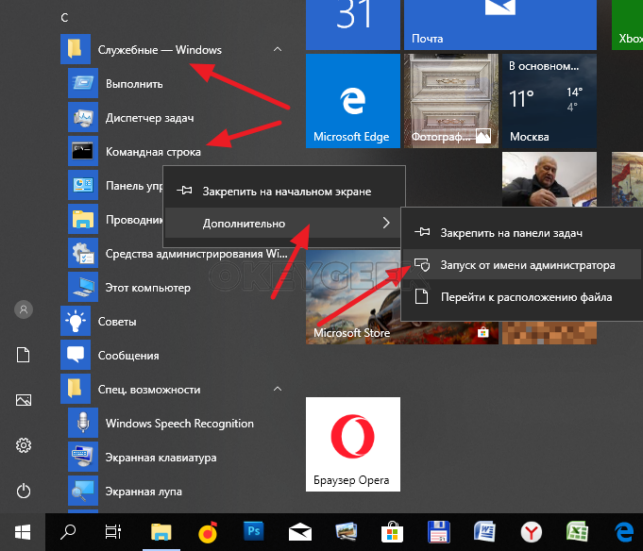Open Yandex Browser on the taskbar
This screenshot has width=643, height=551.
click(x=531, y=533)
